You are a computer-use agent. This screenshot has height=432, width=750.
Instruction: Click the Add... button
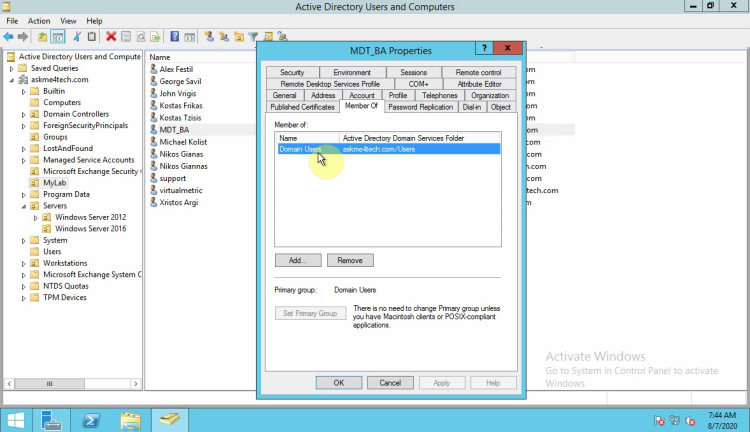click(298, 260)
